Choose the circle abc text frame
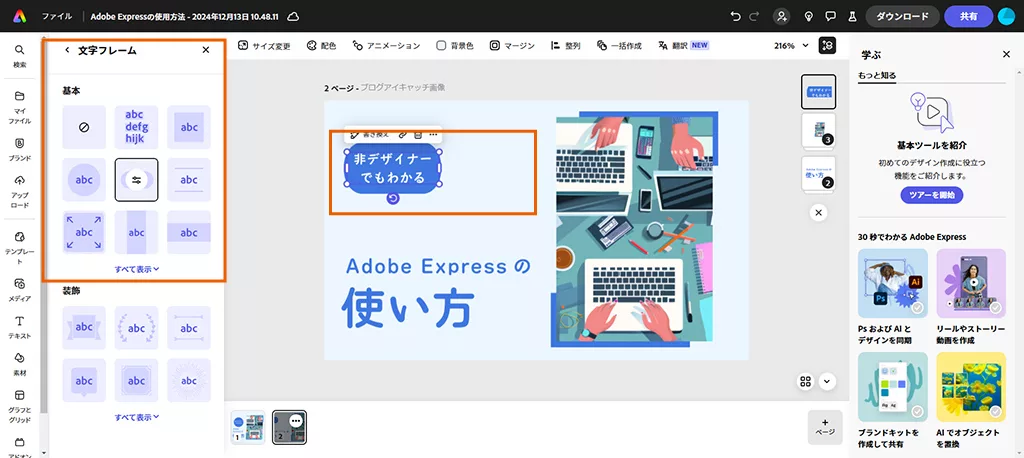This screenshot has height=458, width=1024. click(x=84, y=180)
